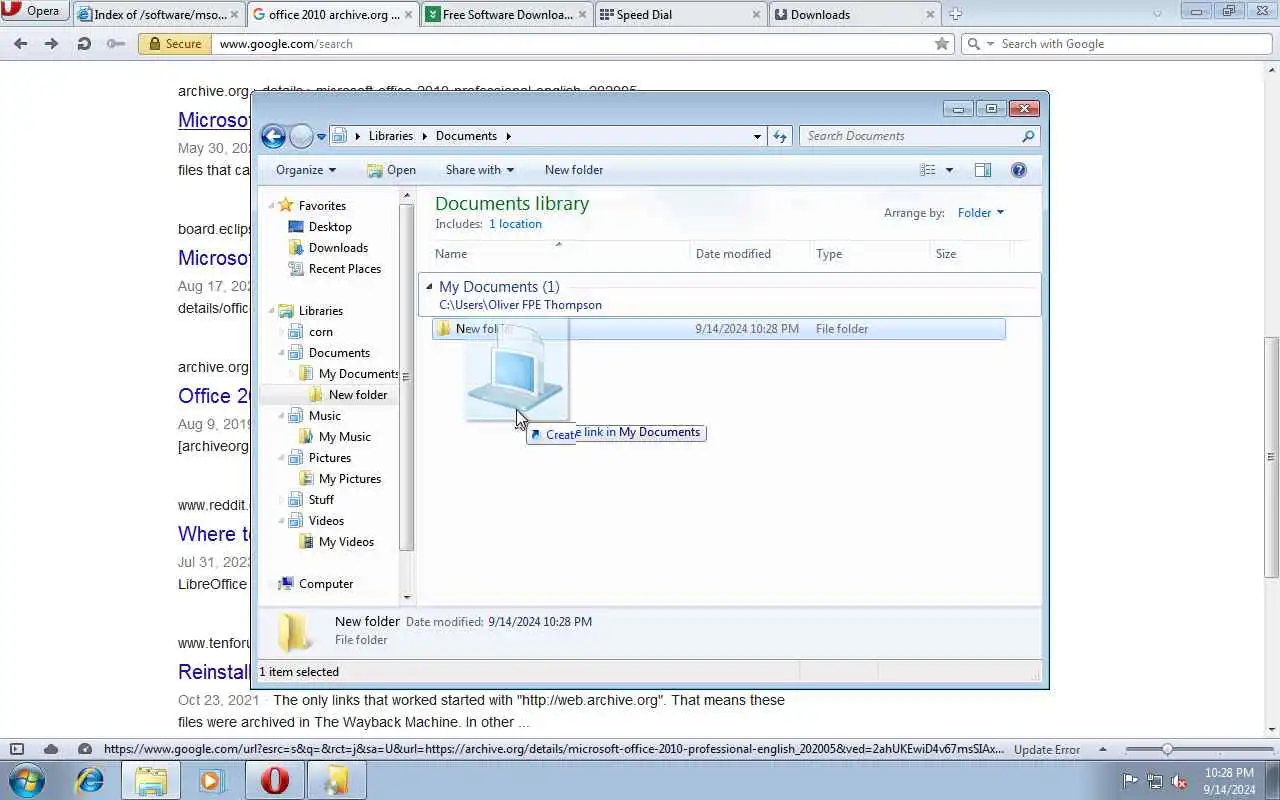Open a new Opera tab
1280x800 pixels.
(x=955, y=14)
